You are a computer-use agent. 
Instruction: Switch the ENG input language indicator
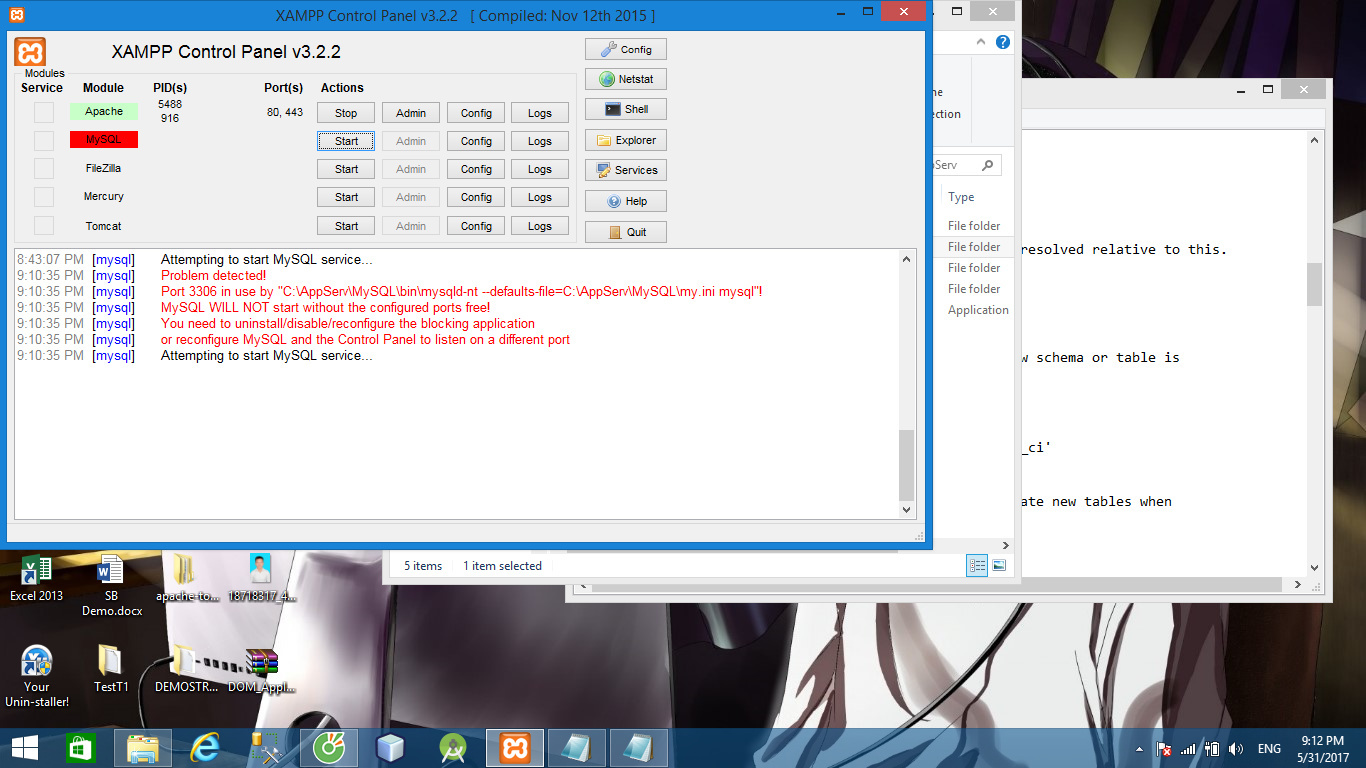pyautogui.click(x=1269, y=749)
